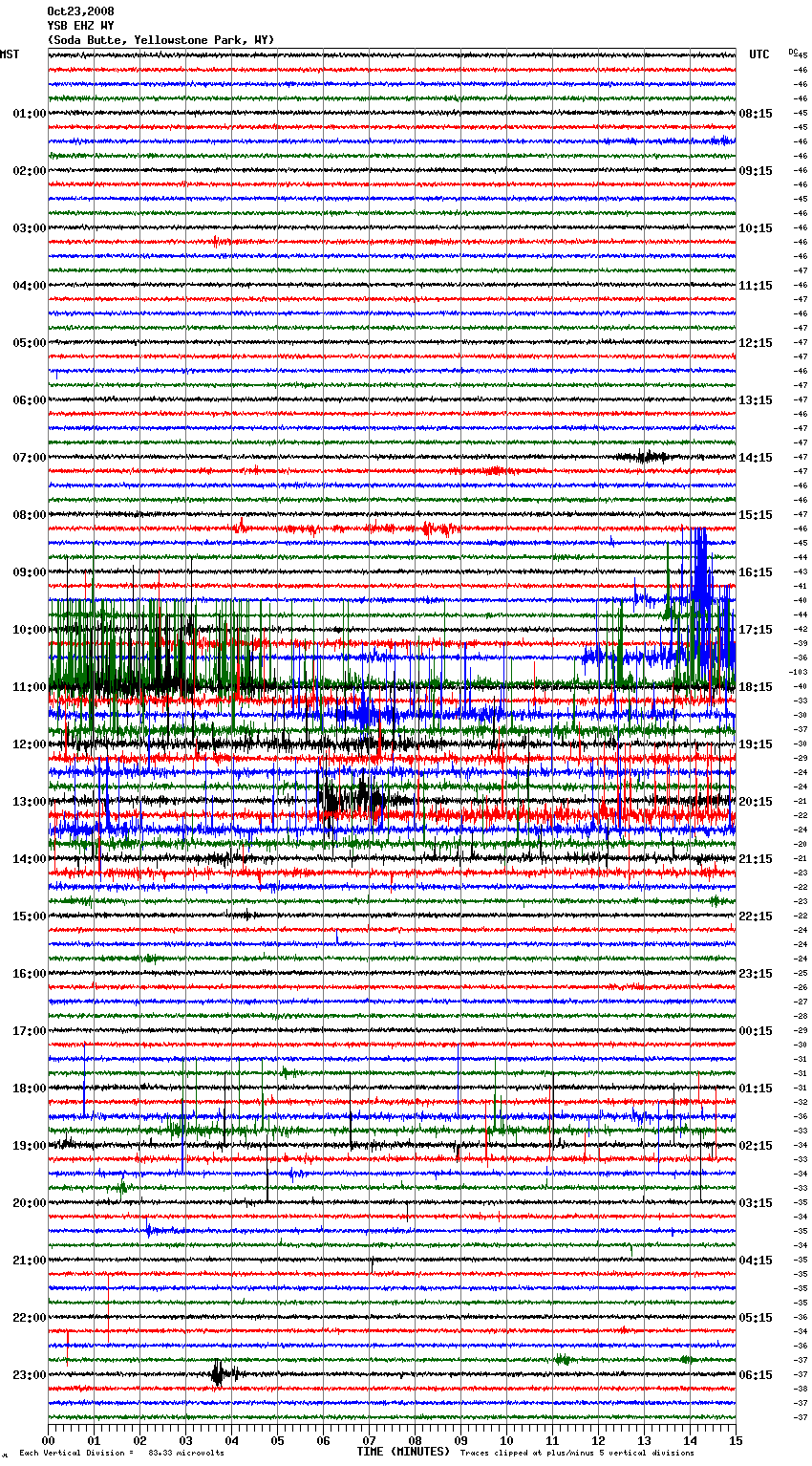The width and height of the screenshot is (812, 1466).
Task: Click the "Each Vertical Division = 83.33 microvolts" note
Action: click(122, 1453)
